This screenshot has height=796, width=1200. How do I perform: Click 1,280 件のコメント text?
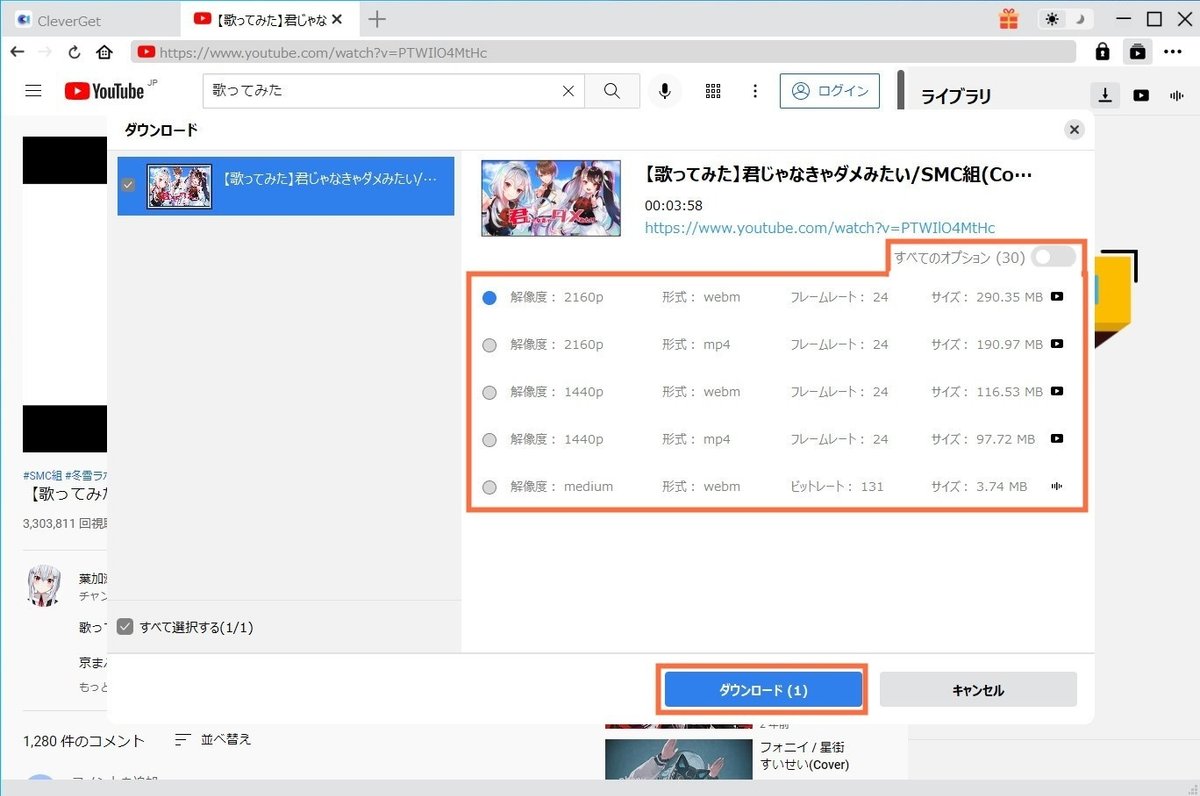point(84,741)
